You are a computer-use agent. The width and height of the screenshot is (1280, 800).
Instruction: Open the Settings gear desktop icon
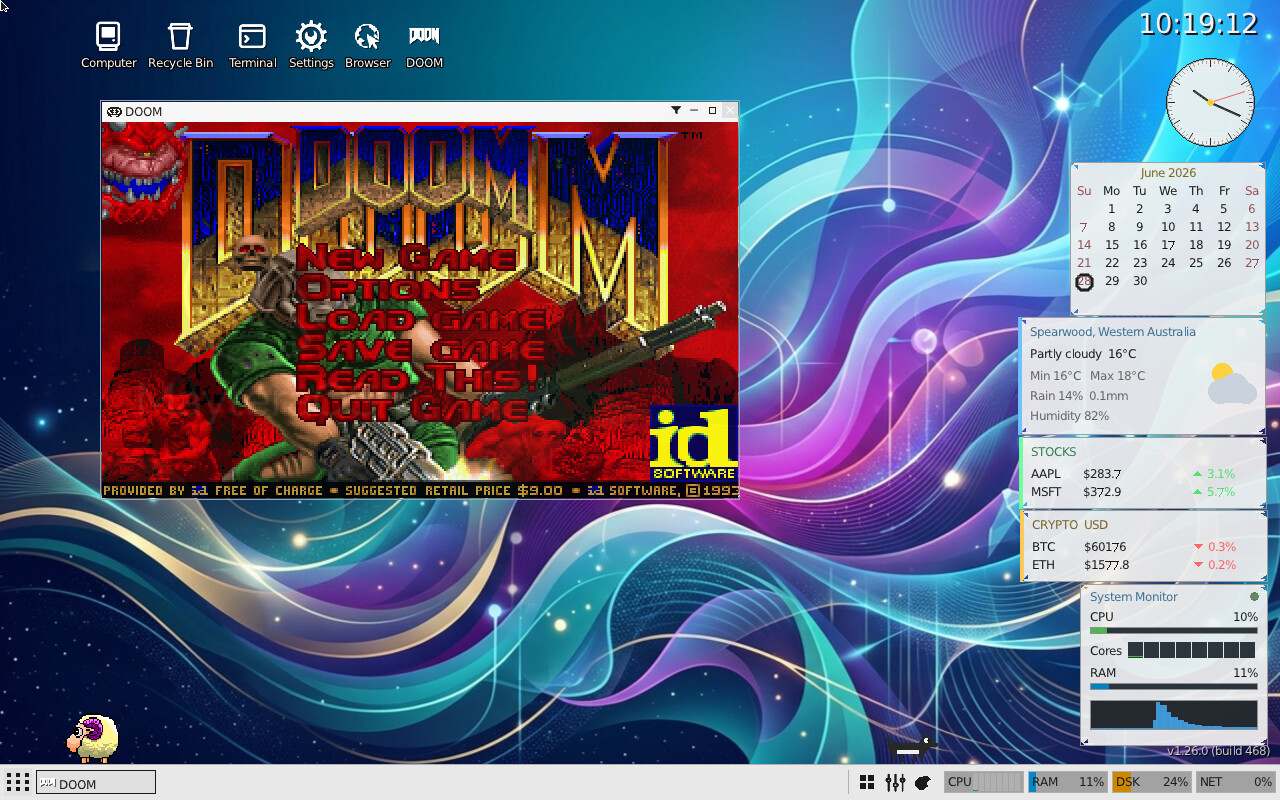click(311, 46)
